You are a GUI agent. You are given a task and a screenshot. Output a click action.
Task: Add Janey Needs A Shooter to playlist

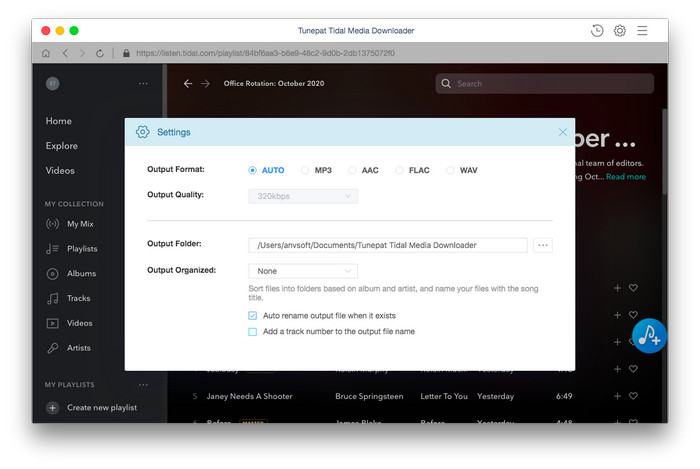tap(617, 396)
